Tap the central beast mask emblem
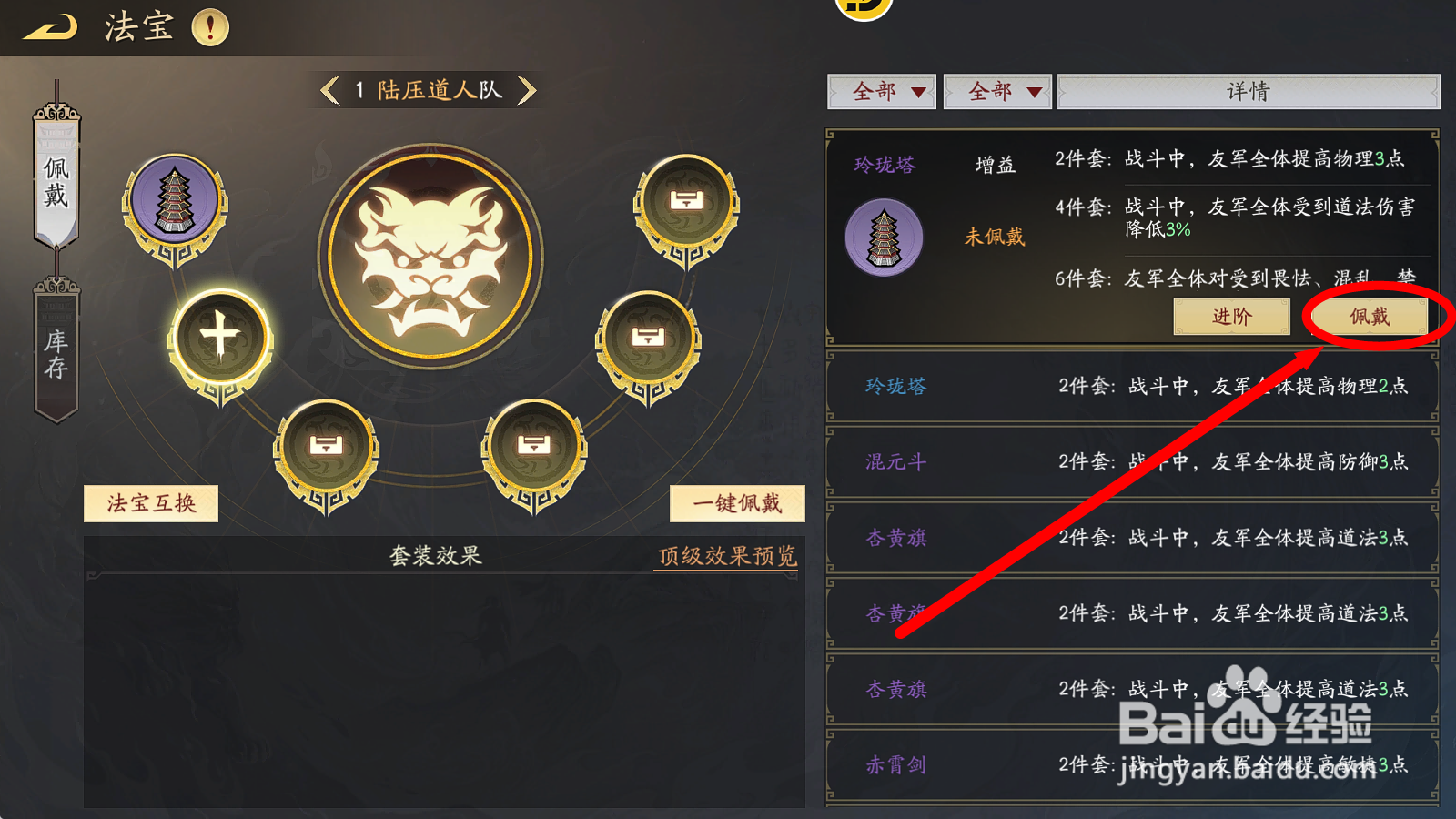Screen dimensions: 1456x819 (x=430, y=256)
